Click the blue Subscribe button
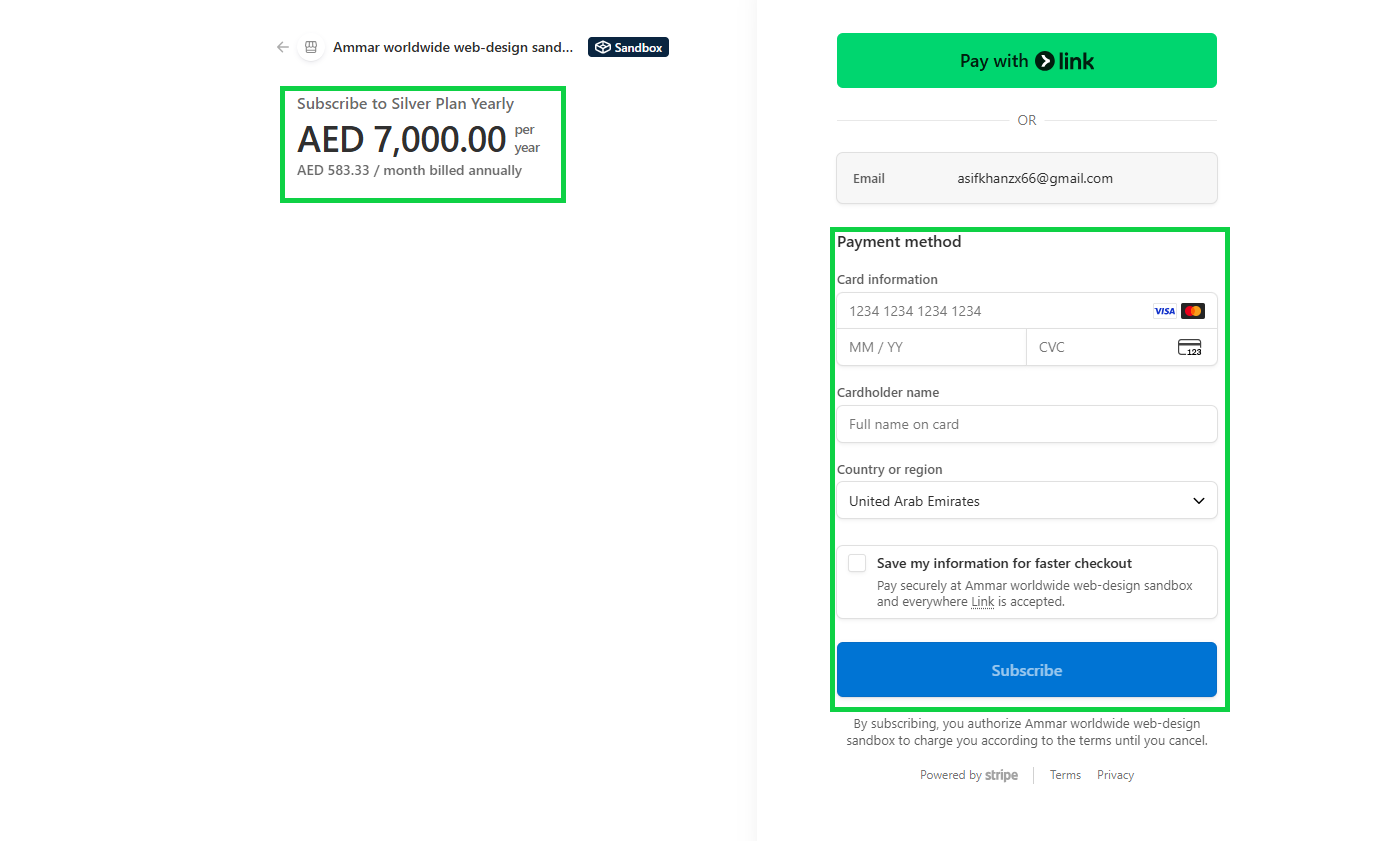This screenshot has height=841, width=1384. click(1026, 670)
